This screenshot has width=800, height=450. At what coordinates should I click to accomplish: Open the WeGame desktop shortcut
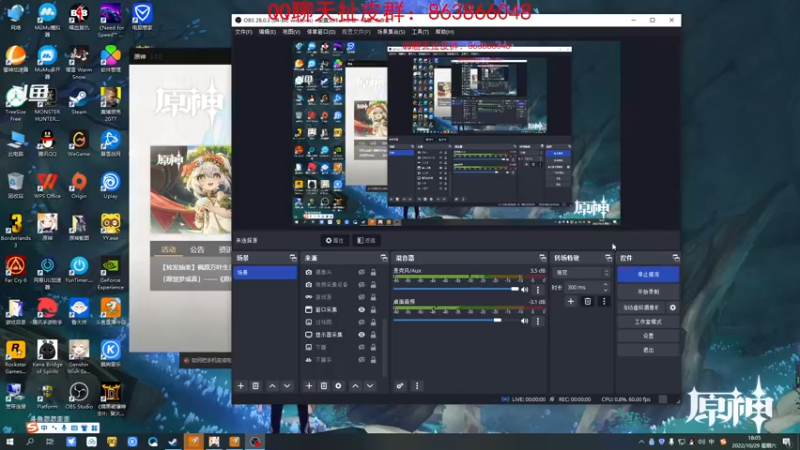tap(79, 143)
